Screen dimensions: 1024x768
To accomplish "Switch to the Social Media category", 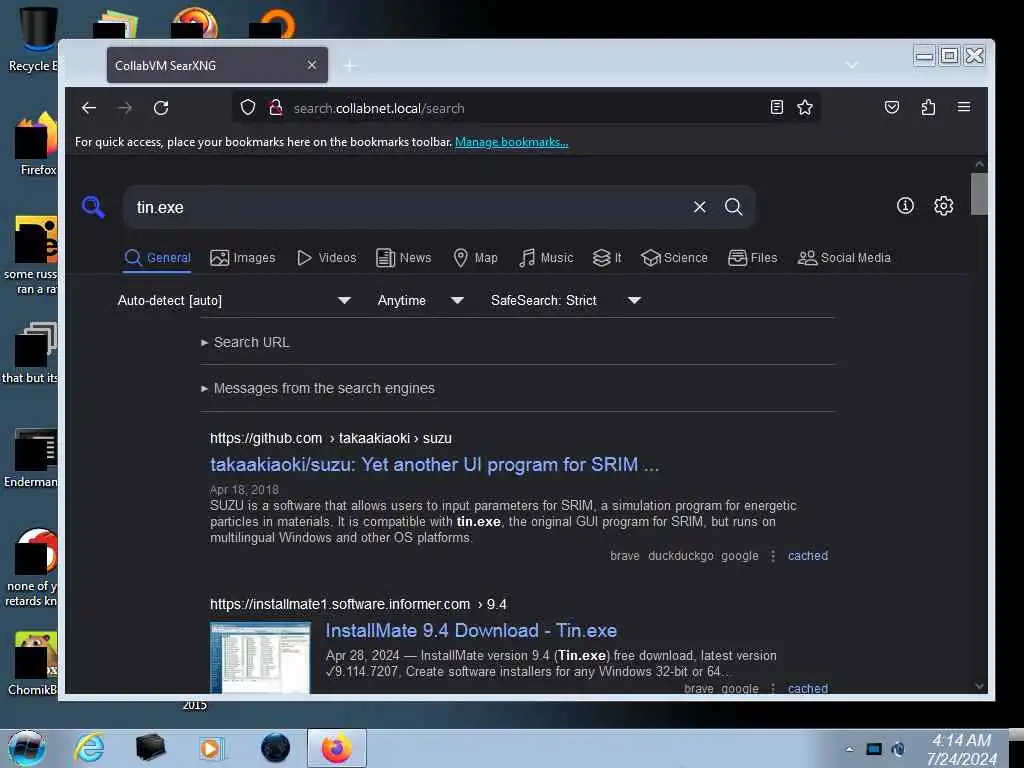I will [x=844, y=258].
